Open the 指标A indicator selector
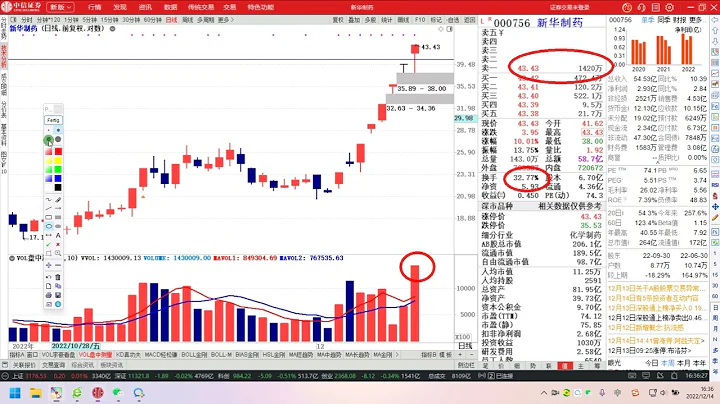This screenshot has width=720, height=404. (x=17, y=355)
